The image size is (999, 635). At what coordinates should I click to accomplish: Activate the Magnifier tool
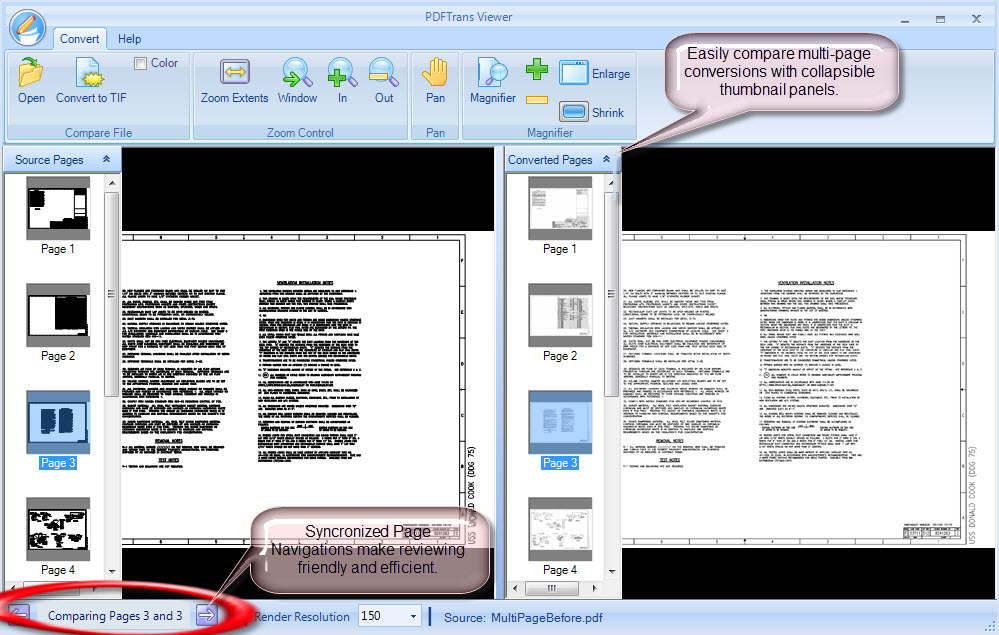[x=492, y=72]
